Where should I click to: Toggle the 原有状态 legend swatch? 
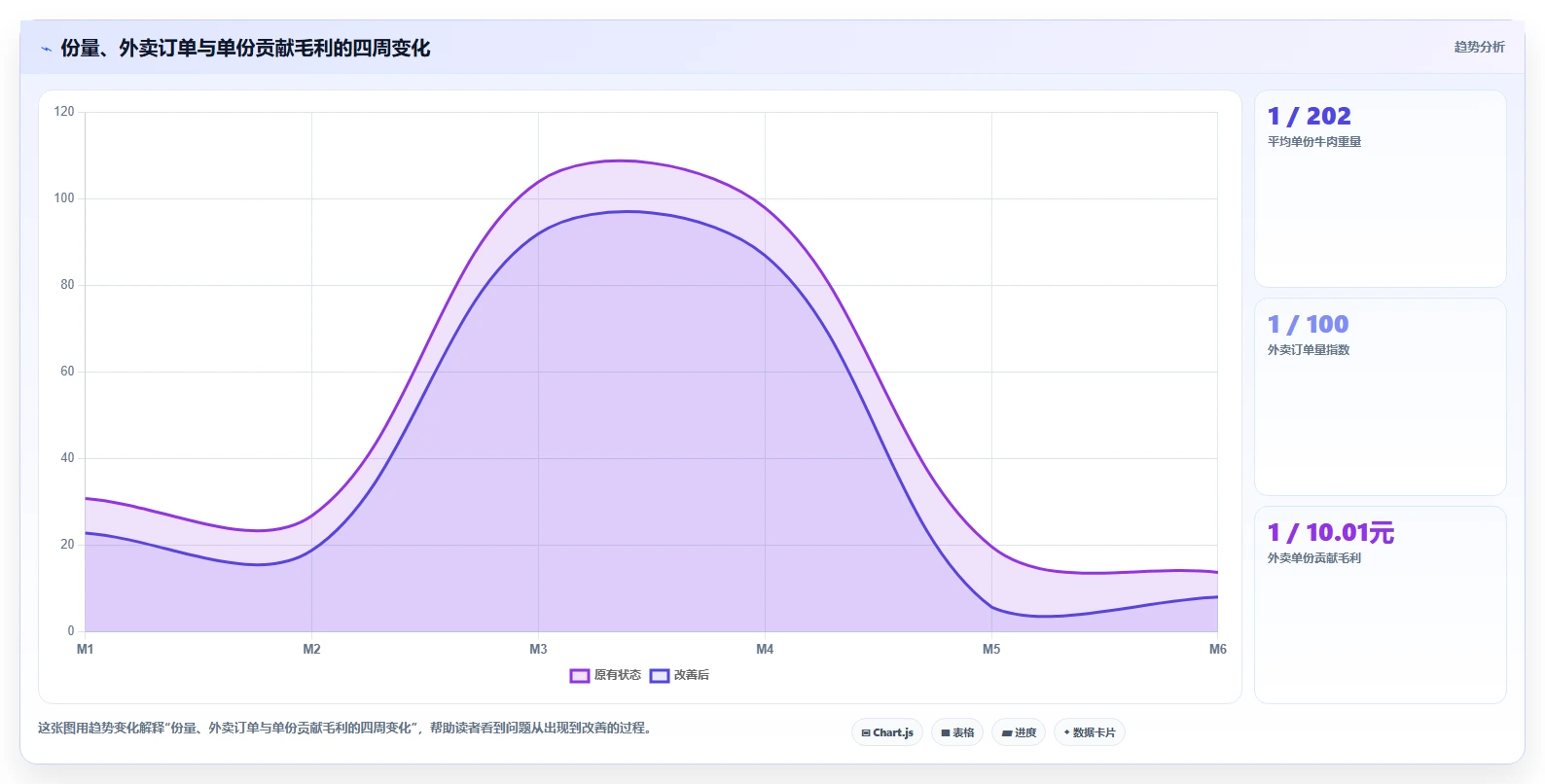click(x=580, y=675)
